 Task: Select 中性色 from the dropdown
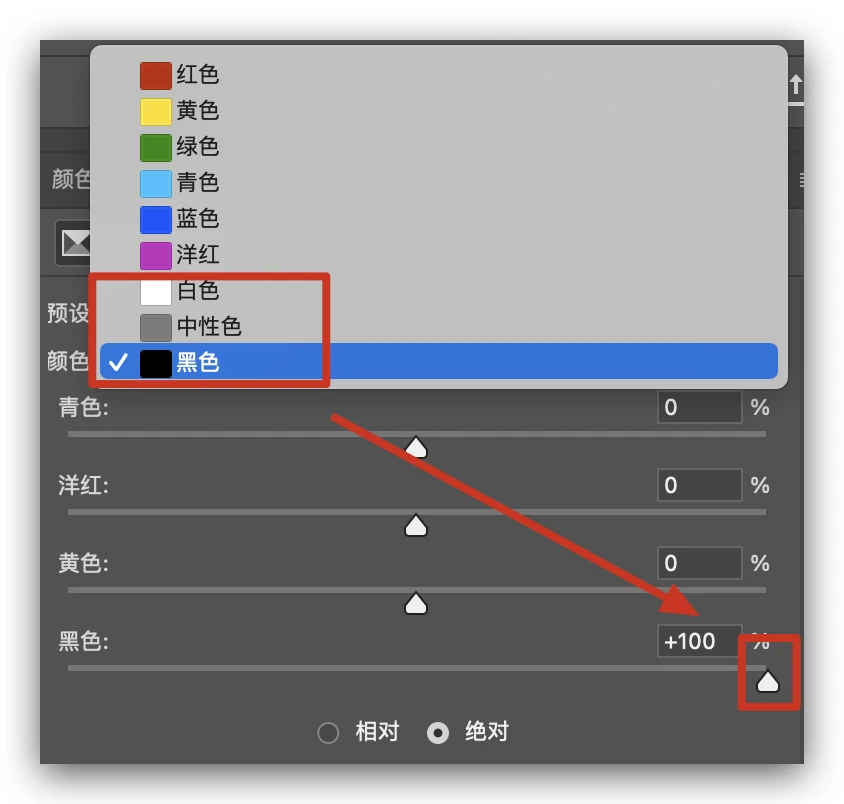point(439,327)
